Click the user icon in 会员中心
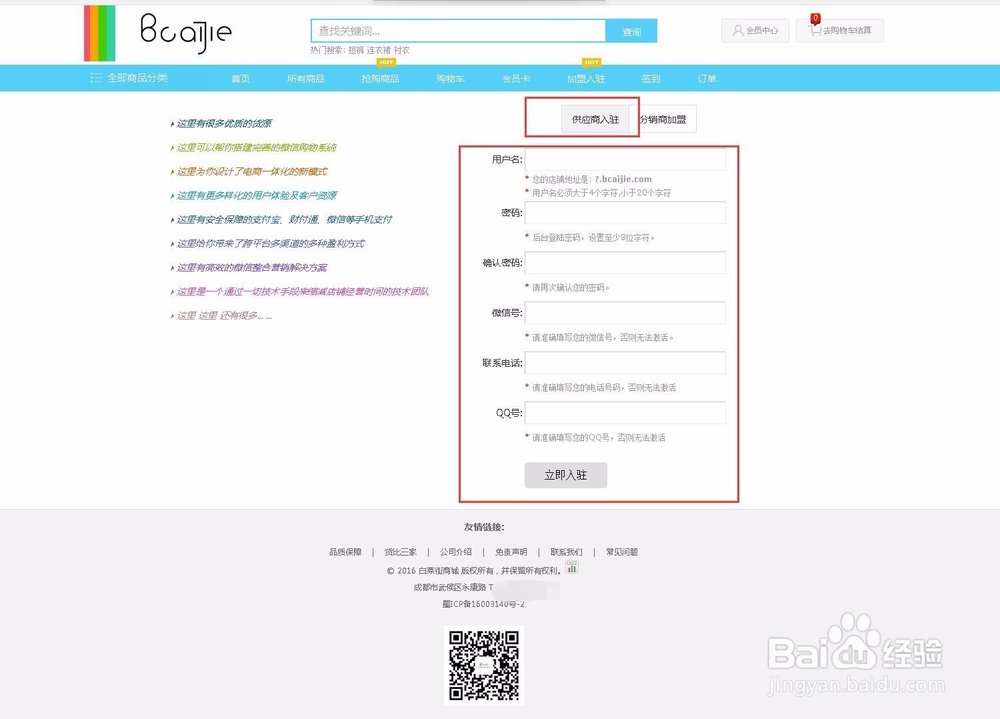 738,31
